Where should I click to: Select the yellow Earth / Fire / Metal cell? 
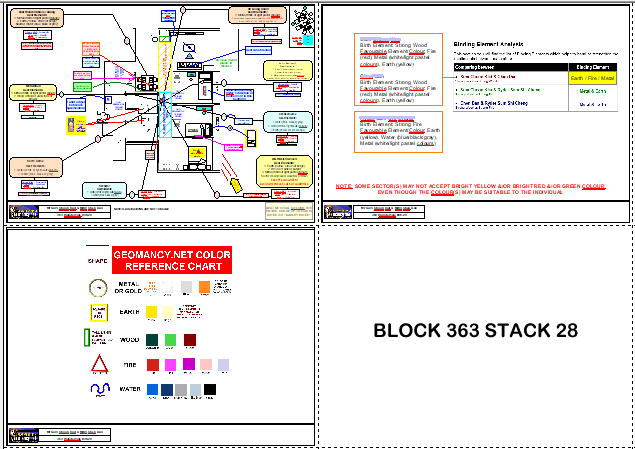pos(591,77)
